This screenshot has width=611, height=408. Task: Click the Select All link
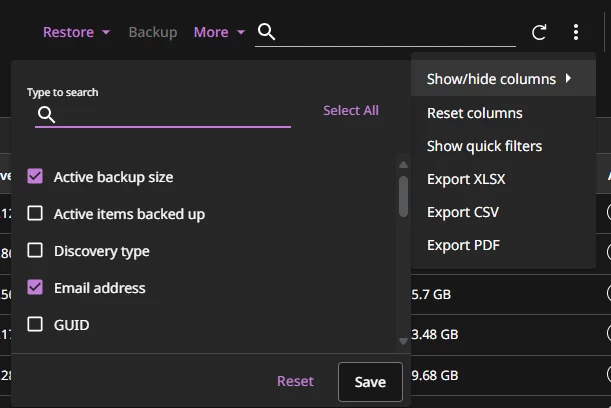pyautogui.click(x=350, y=111)
